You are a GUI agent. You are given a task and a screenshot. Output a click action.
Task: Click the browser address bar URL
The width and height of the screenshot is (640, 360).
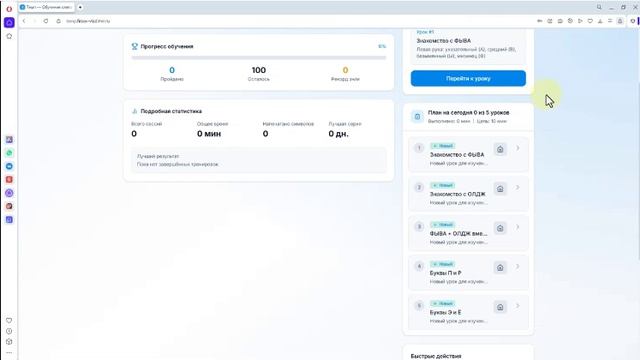(88, 21)
